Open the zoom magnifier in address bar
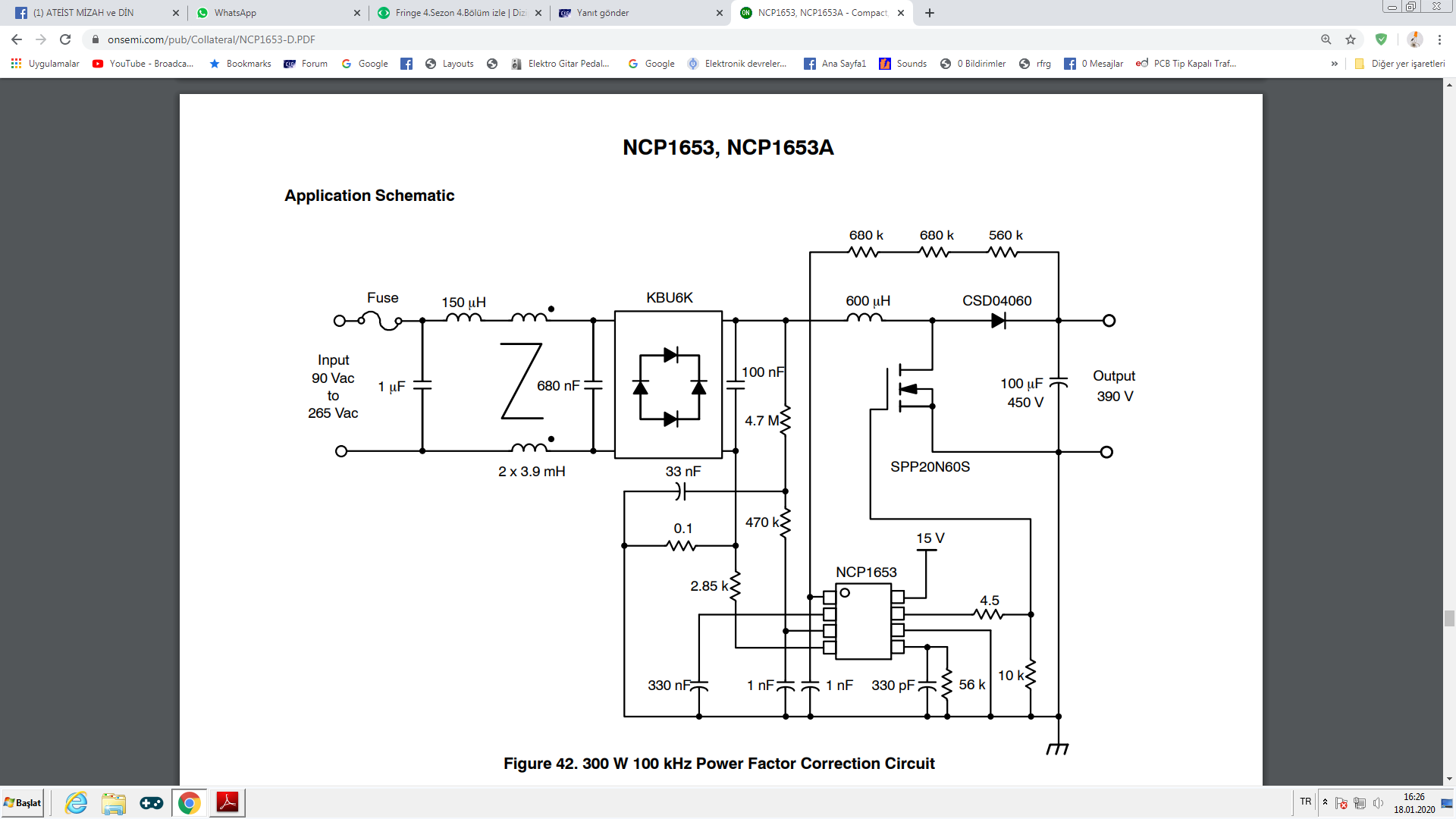Image resolution: width=1456 pixels, height=819 pixels. click(x=1326, y=39)
